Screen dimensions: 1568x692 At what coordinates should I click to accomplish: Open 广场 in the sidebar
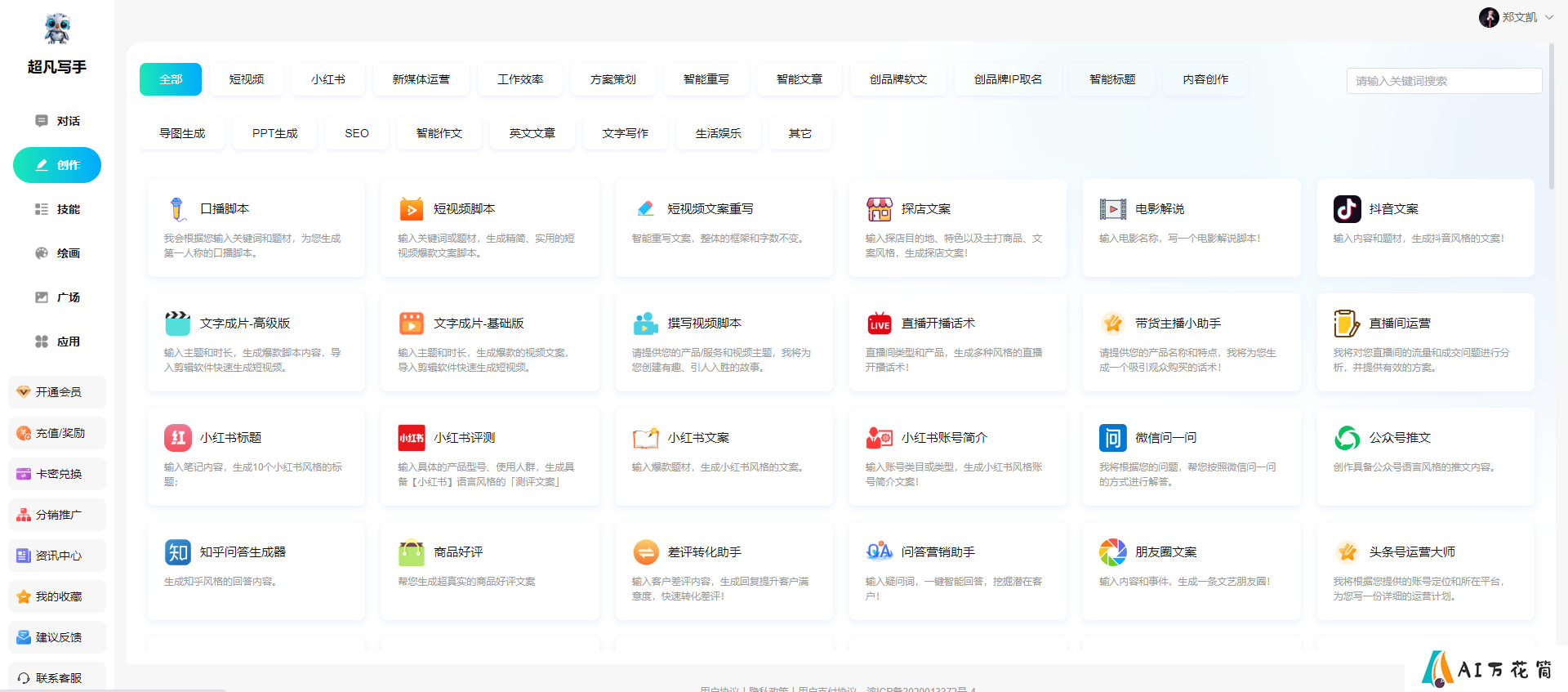tap(57, 297)
